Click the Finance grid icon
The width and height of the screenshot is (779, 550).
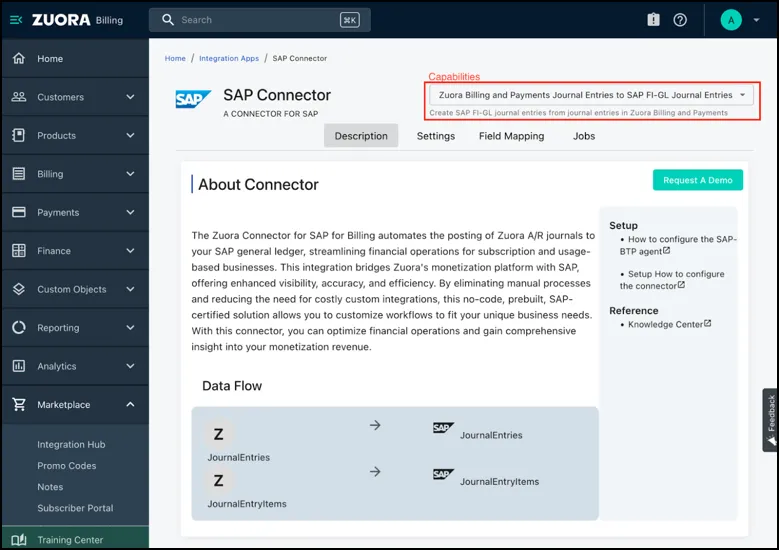19,250
